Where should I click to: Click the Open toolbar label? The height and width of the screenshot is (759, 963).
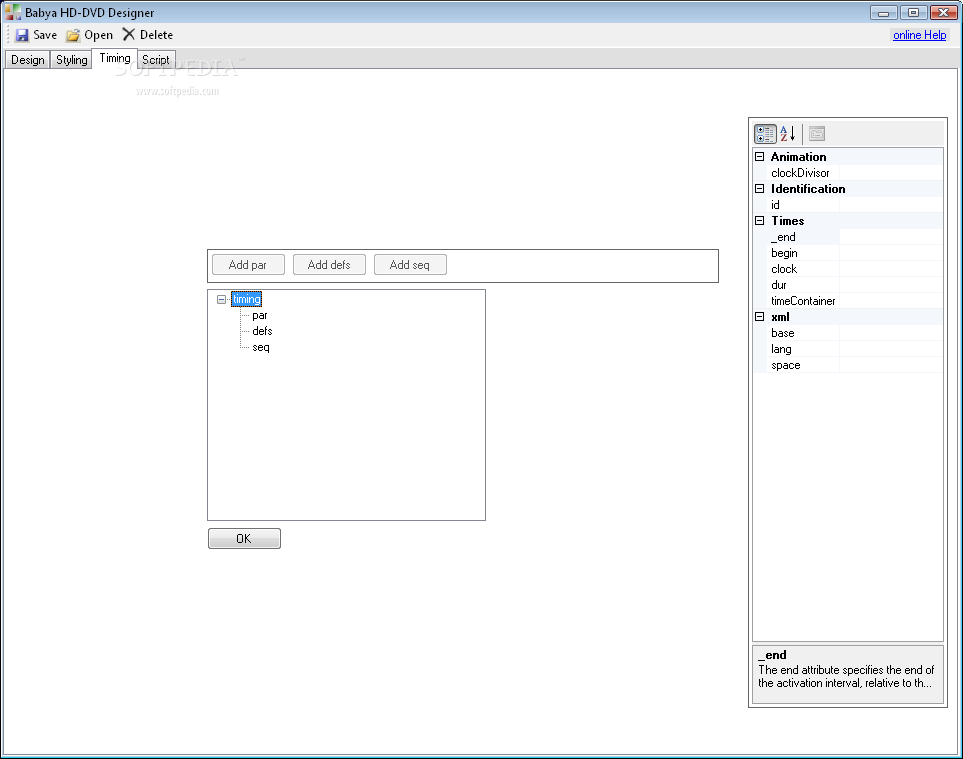pos(98,35)
